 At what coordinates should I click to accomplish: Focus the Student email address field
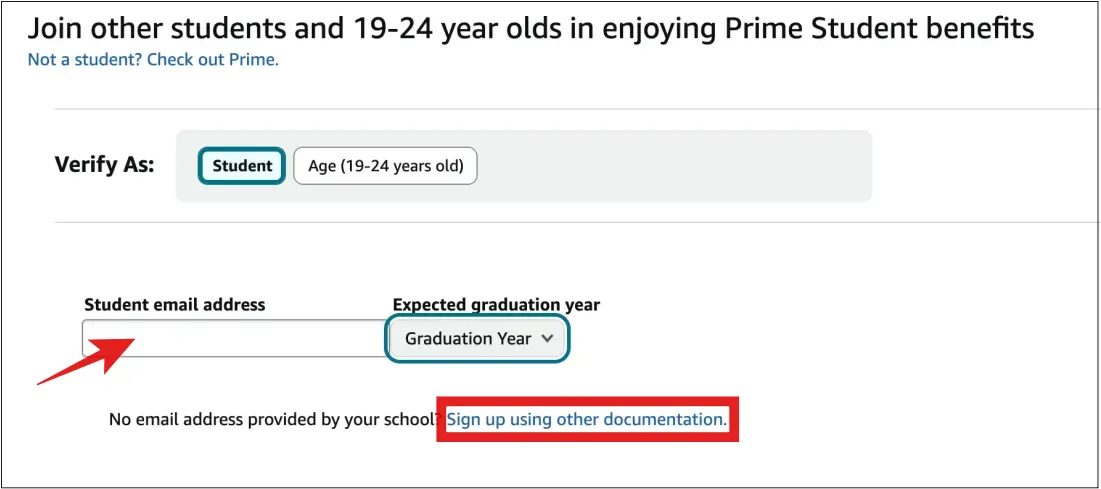coord(235,339)
